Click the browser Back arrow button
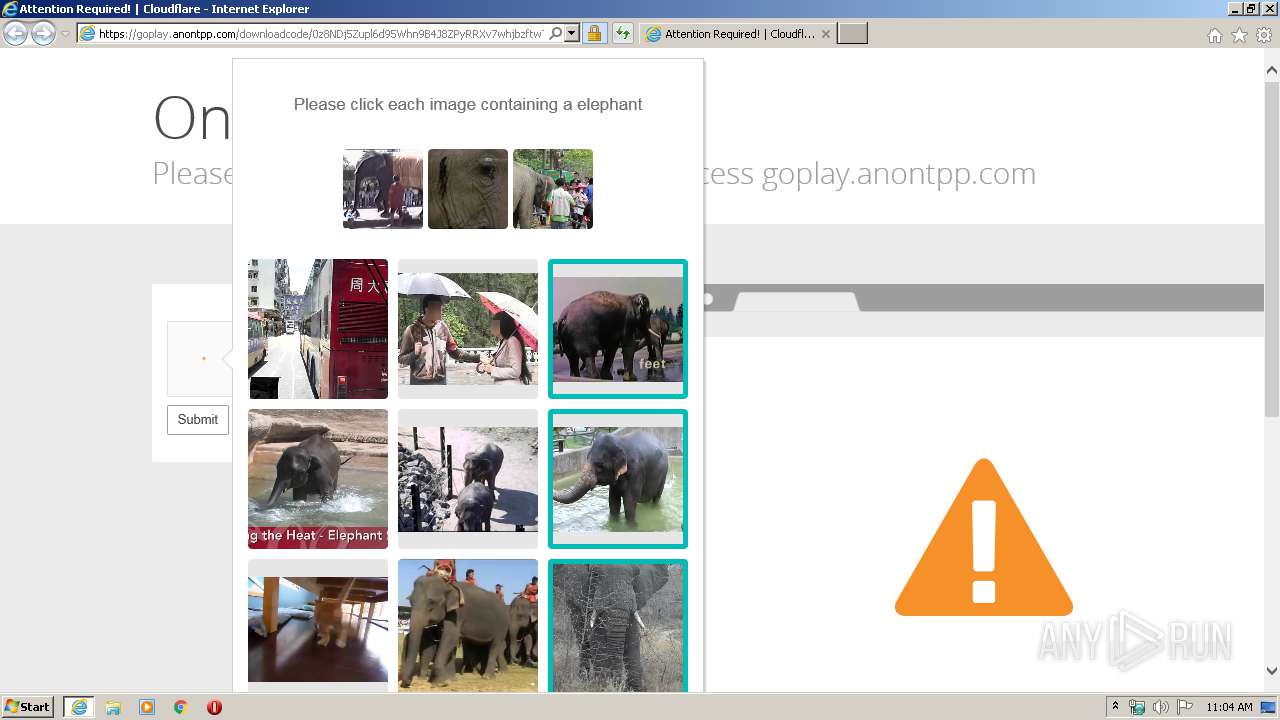The image size is (1280, 720). tap(15, 34)
